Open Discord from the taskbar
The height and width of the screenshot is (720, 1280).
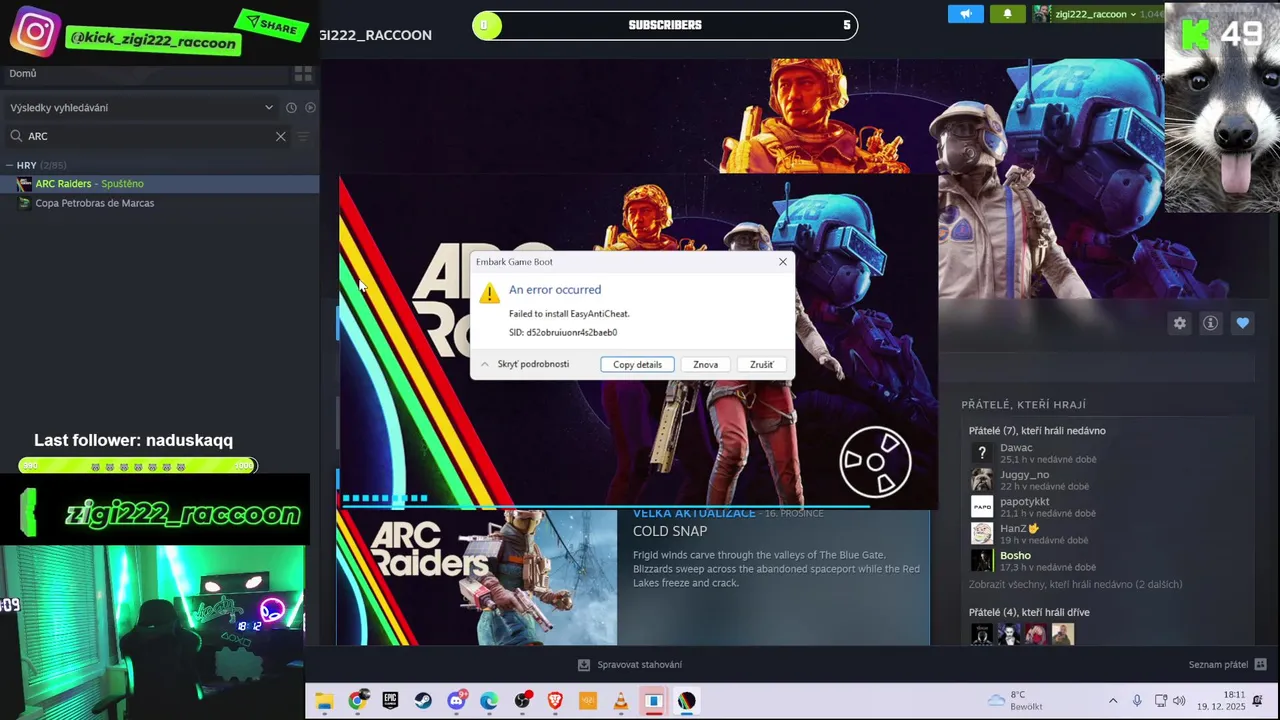[x=457, y=701]
